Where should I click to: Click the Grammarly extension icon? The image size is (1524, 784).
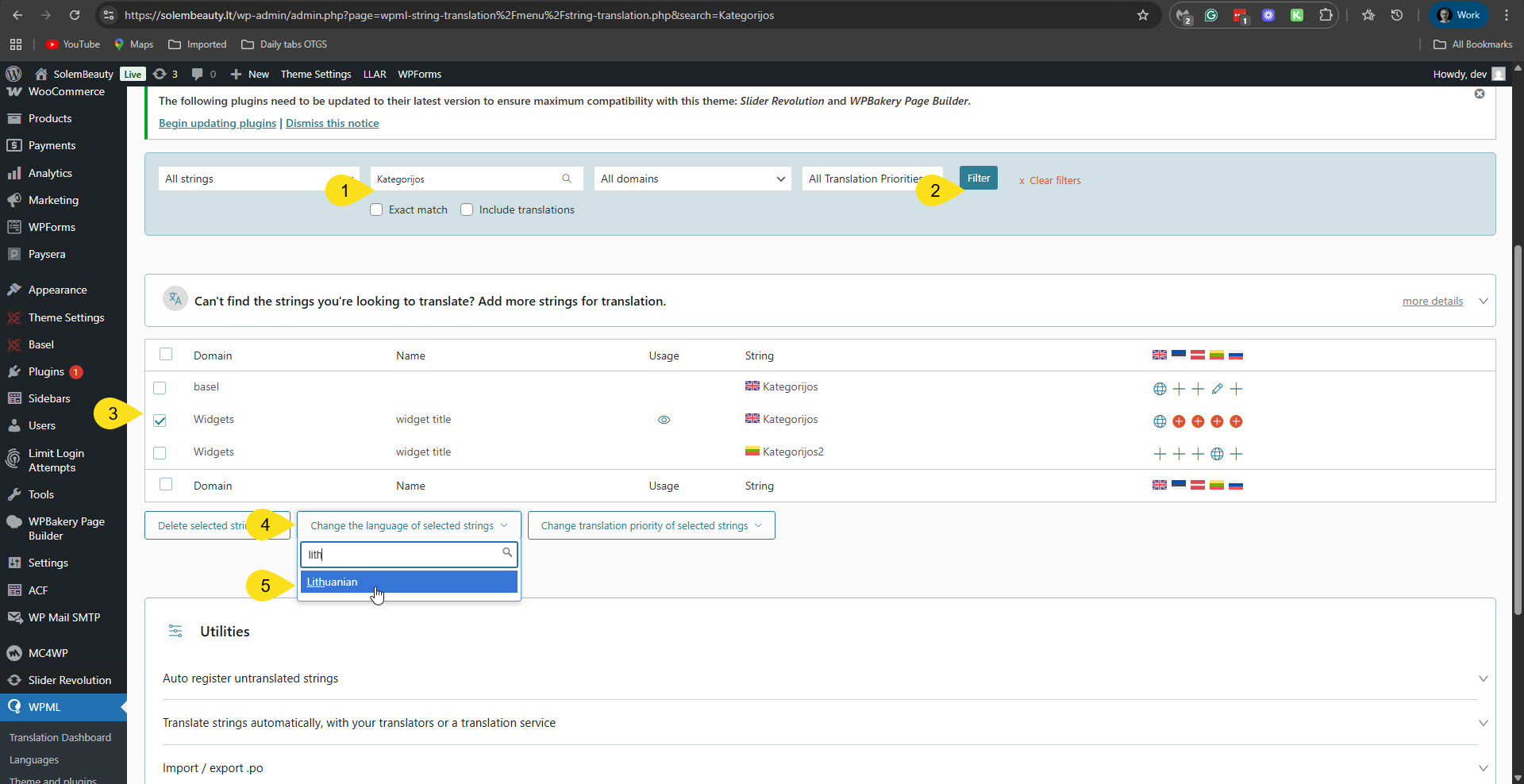pyautogui.click(x=1211, y=15)
